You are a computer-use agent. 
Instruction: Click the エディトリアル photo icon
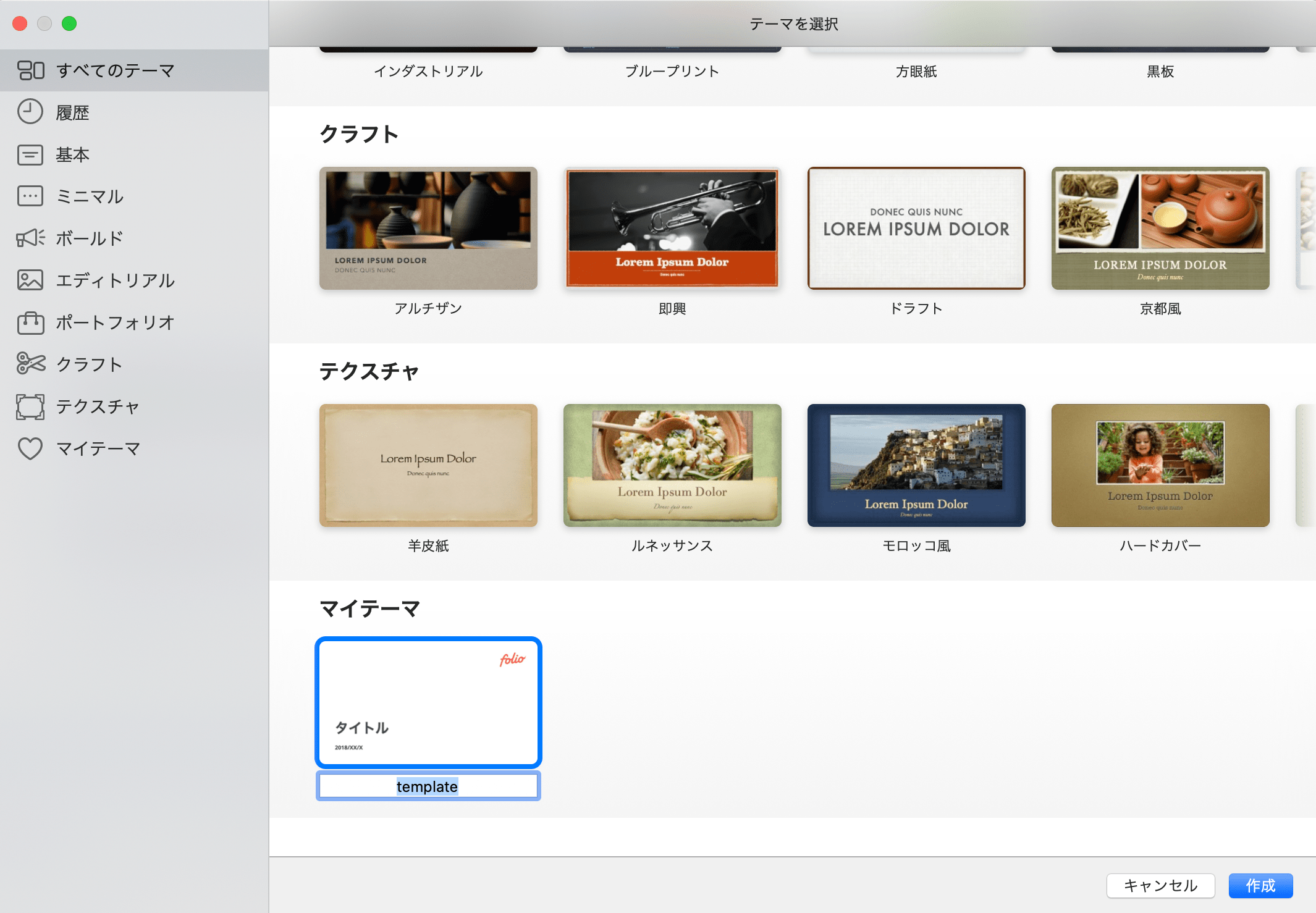[30, 280]
